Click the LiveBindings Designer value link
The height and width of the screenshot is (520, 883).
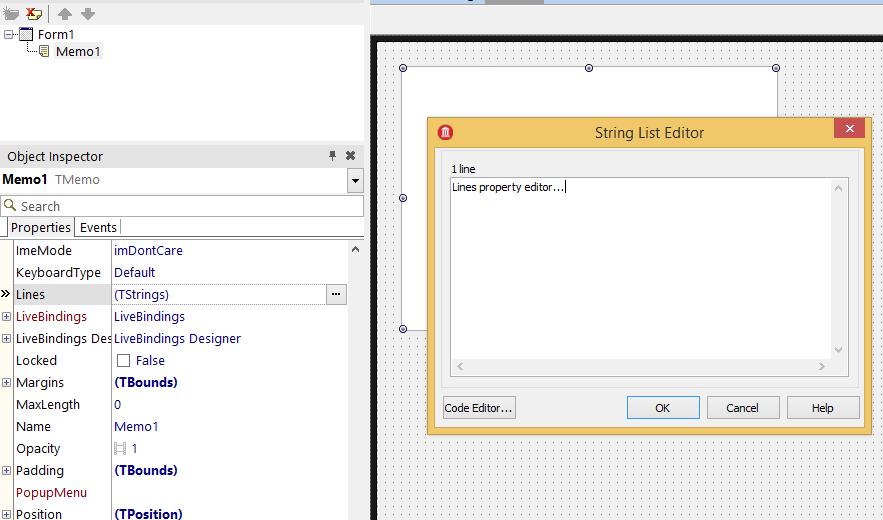tap(177, 339)
